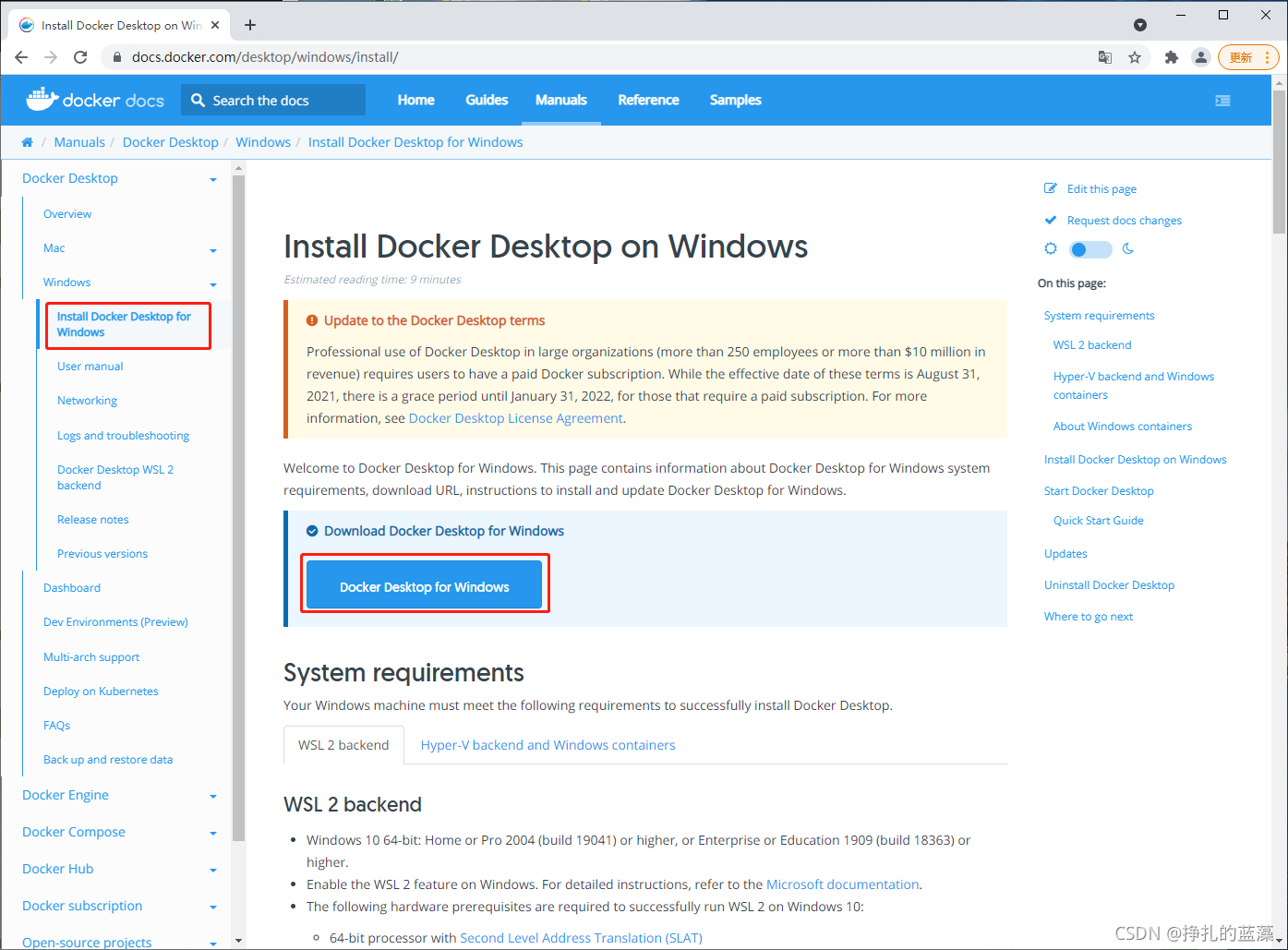This screenshot has width=1288, height=950.
Task: Expand the Docker Hub sidebar section
Action: (x=213, y=870)
